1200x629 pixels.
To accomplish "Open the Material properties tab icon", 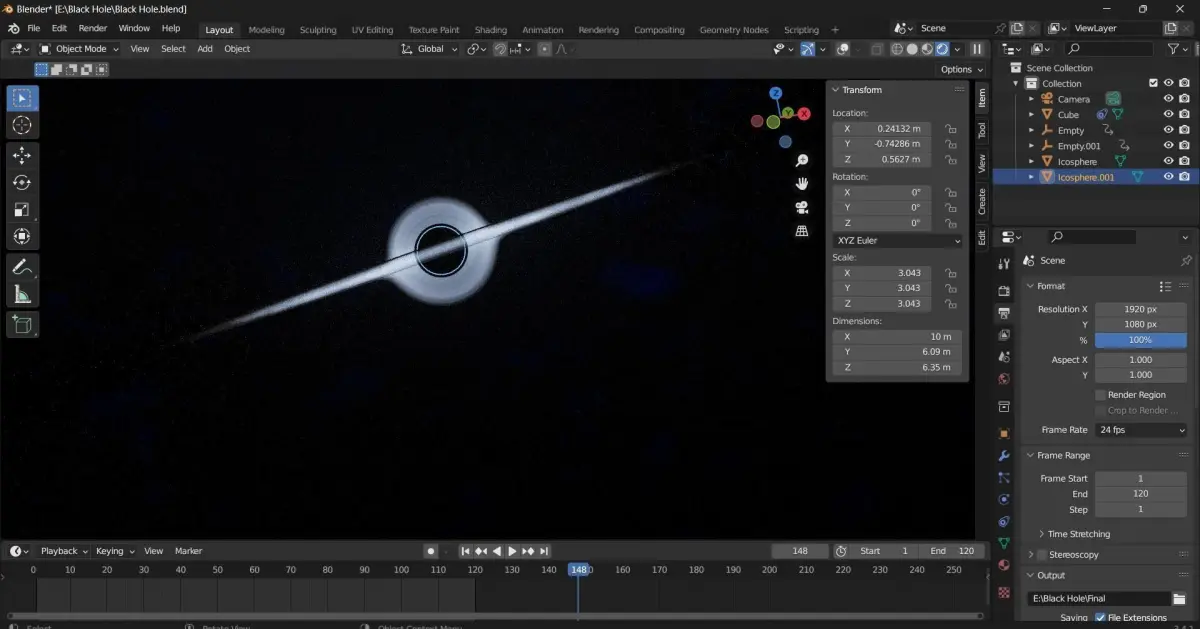I will point(1005,565).
